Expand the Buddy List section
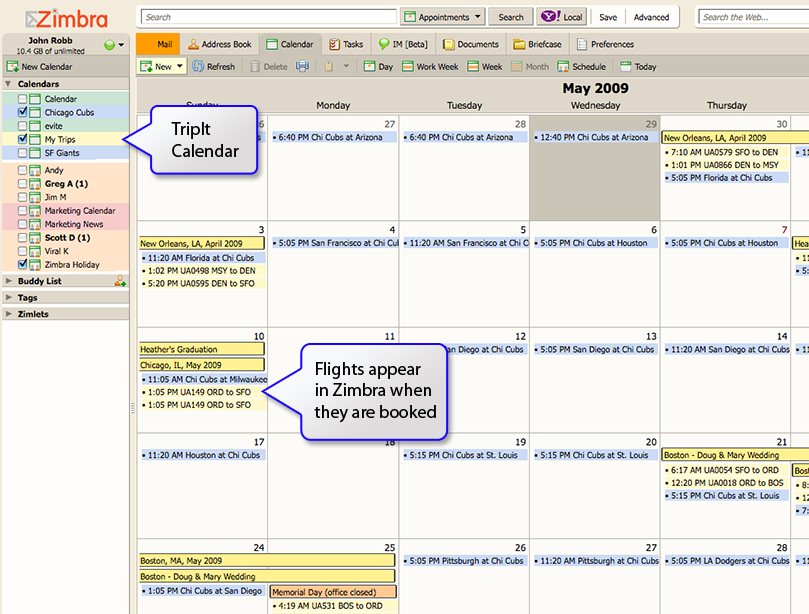This screenshot has height=614, width=809. [x=8, y=281]
